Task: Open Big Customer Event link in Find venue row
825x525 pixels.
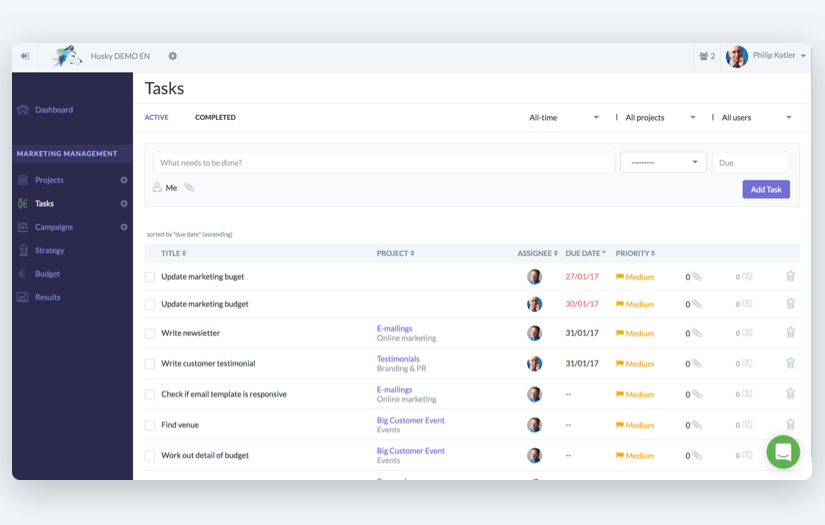Action: 410,420
